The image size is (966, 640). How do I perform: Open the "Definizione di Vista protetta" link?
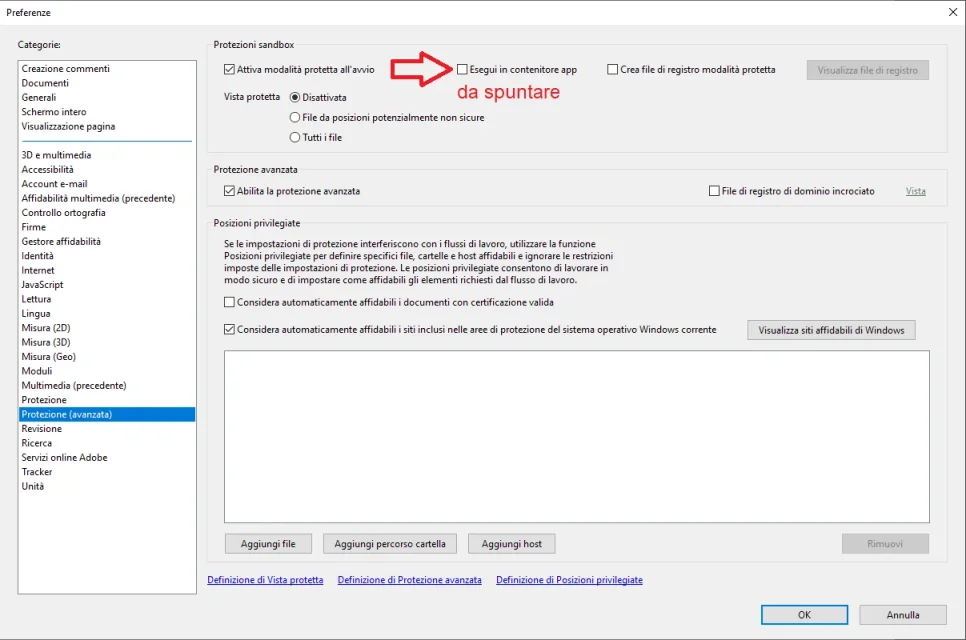click(x=266, y=580)
